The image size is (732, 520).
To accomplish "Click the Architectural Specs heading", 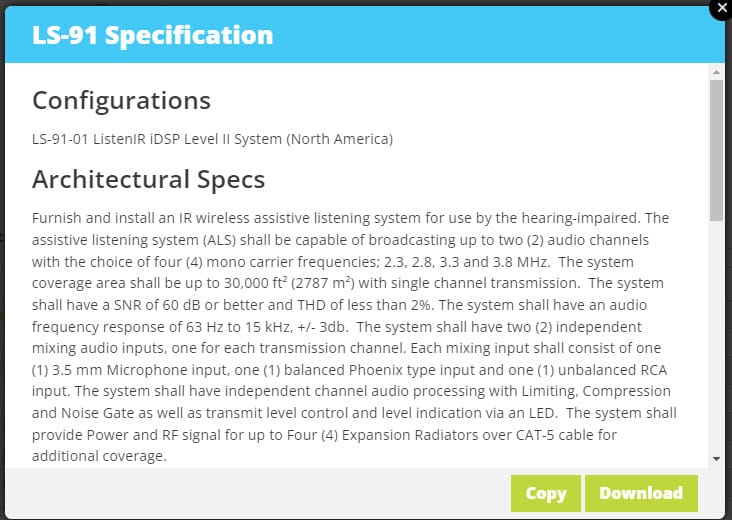I will (148, 179).
